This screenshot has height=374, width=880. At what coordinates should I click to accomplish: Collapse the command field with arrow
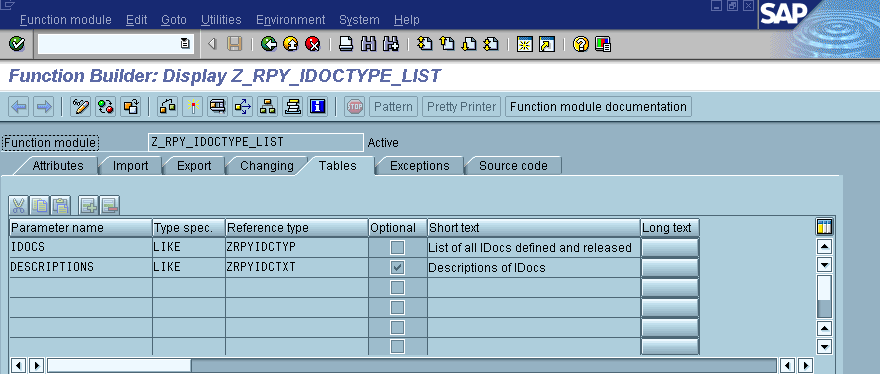(212, 44)
